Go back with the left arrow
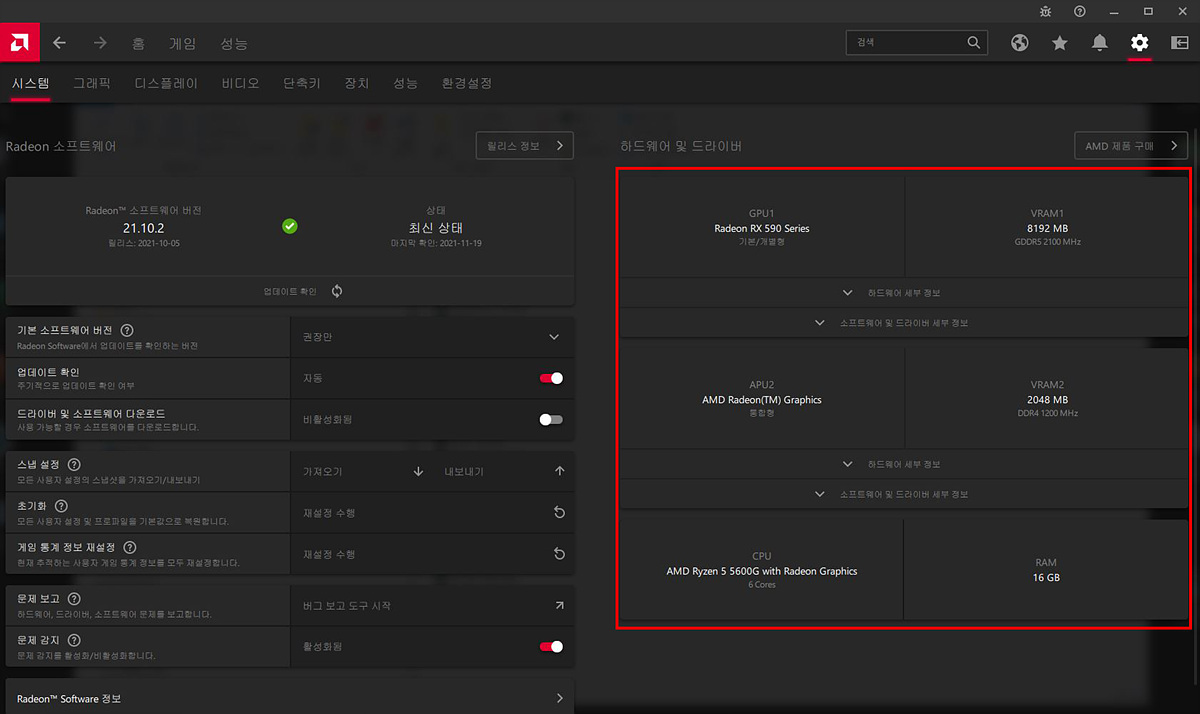Image resolution: width=1200 pixels, height=714 pixels. point(60,43)
